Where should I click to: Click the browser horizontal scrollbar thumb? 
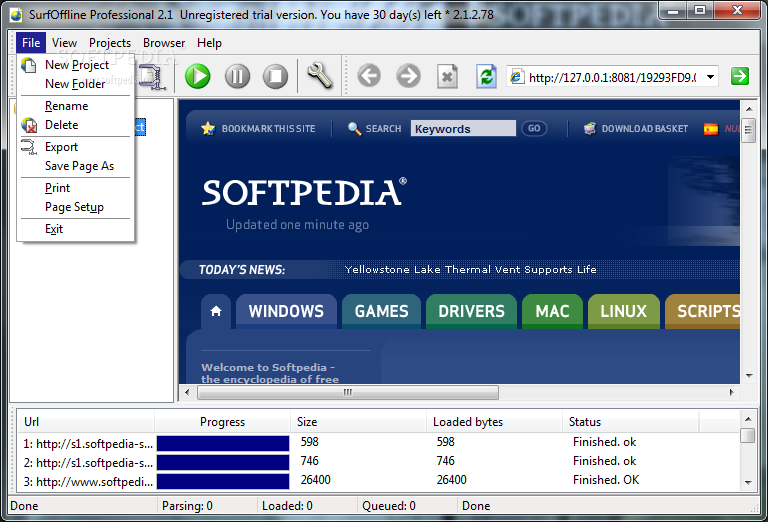click(348, 392)
